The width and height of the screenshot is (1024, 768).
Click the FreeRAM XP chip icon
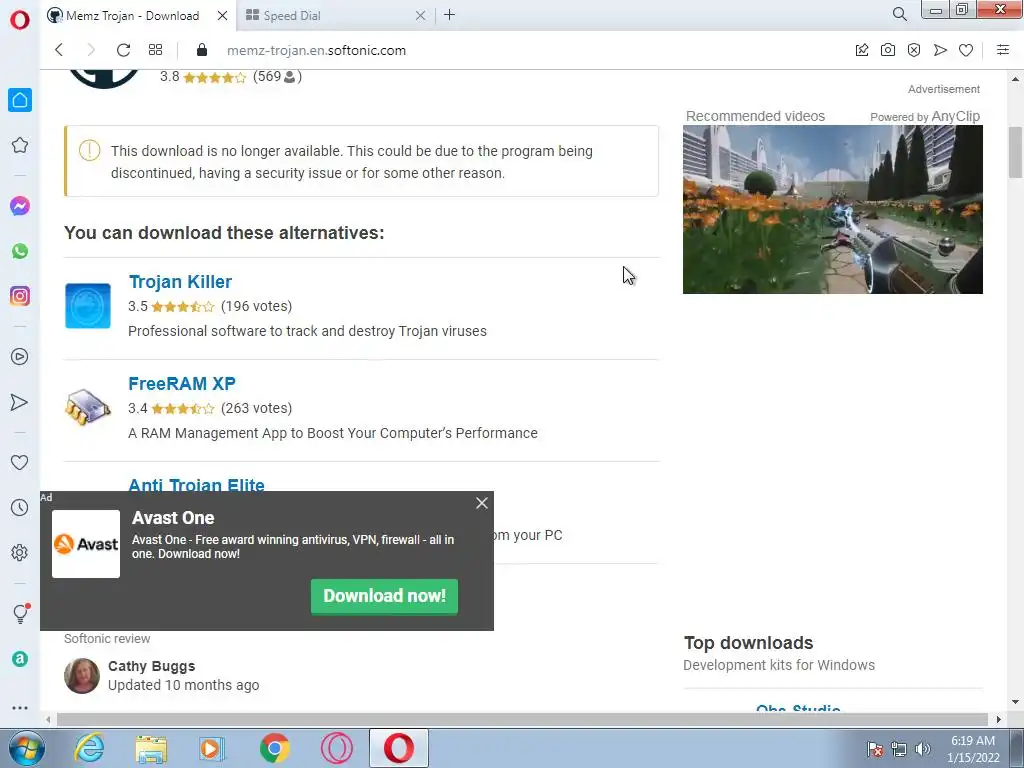88,407
